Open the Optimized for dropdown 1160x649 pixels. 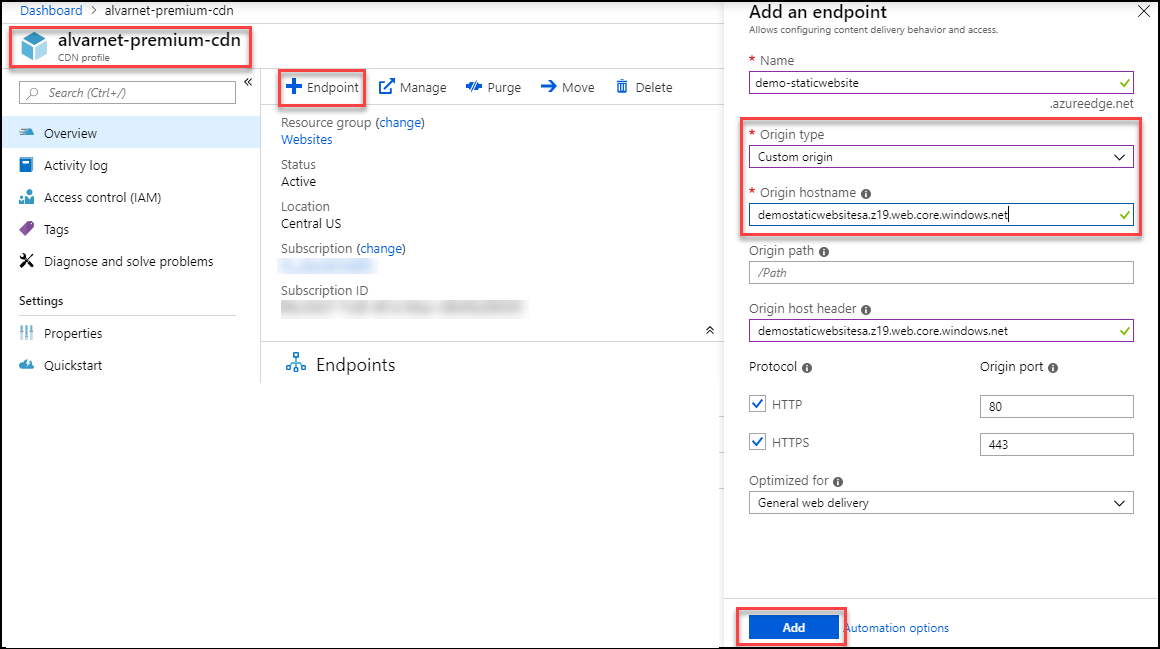tap(941, 502)
